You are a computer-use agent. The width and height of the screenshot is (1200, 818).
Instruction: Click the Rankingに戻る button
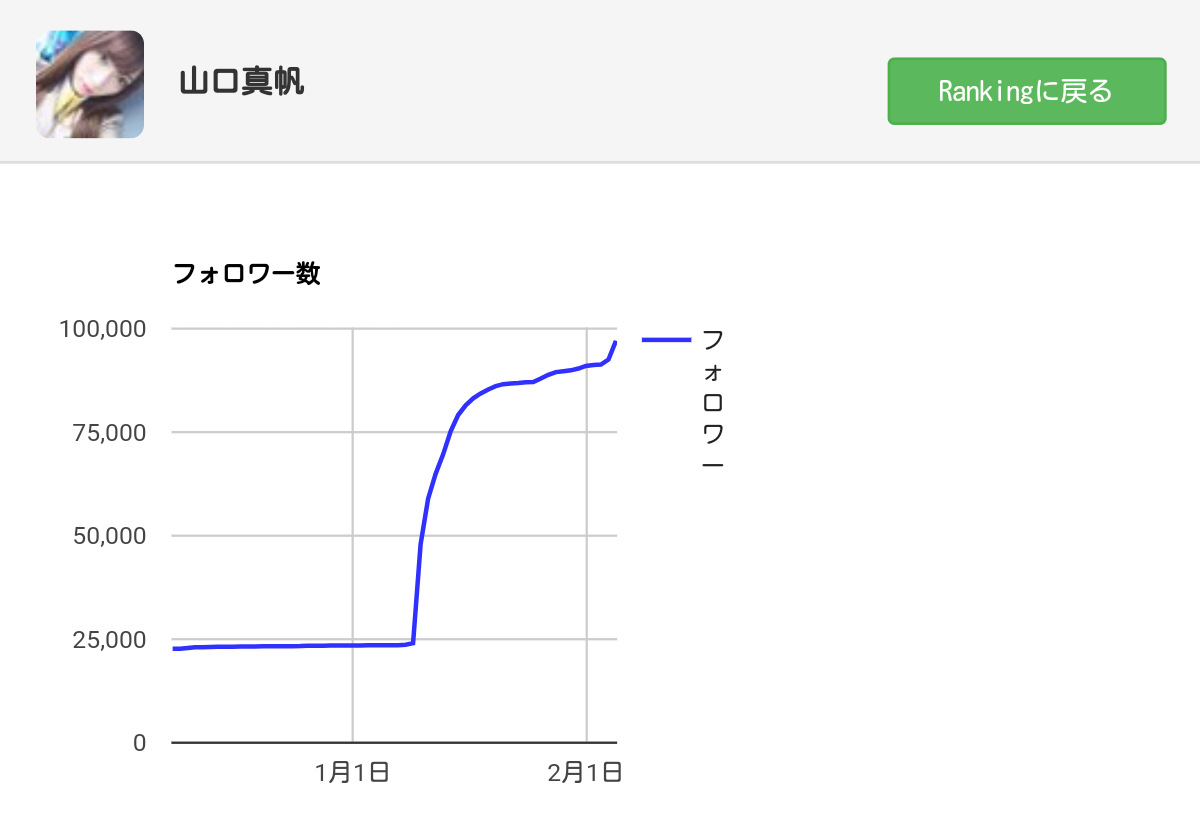tap(1027, 91)
